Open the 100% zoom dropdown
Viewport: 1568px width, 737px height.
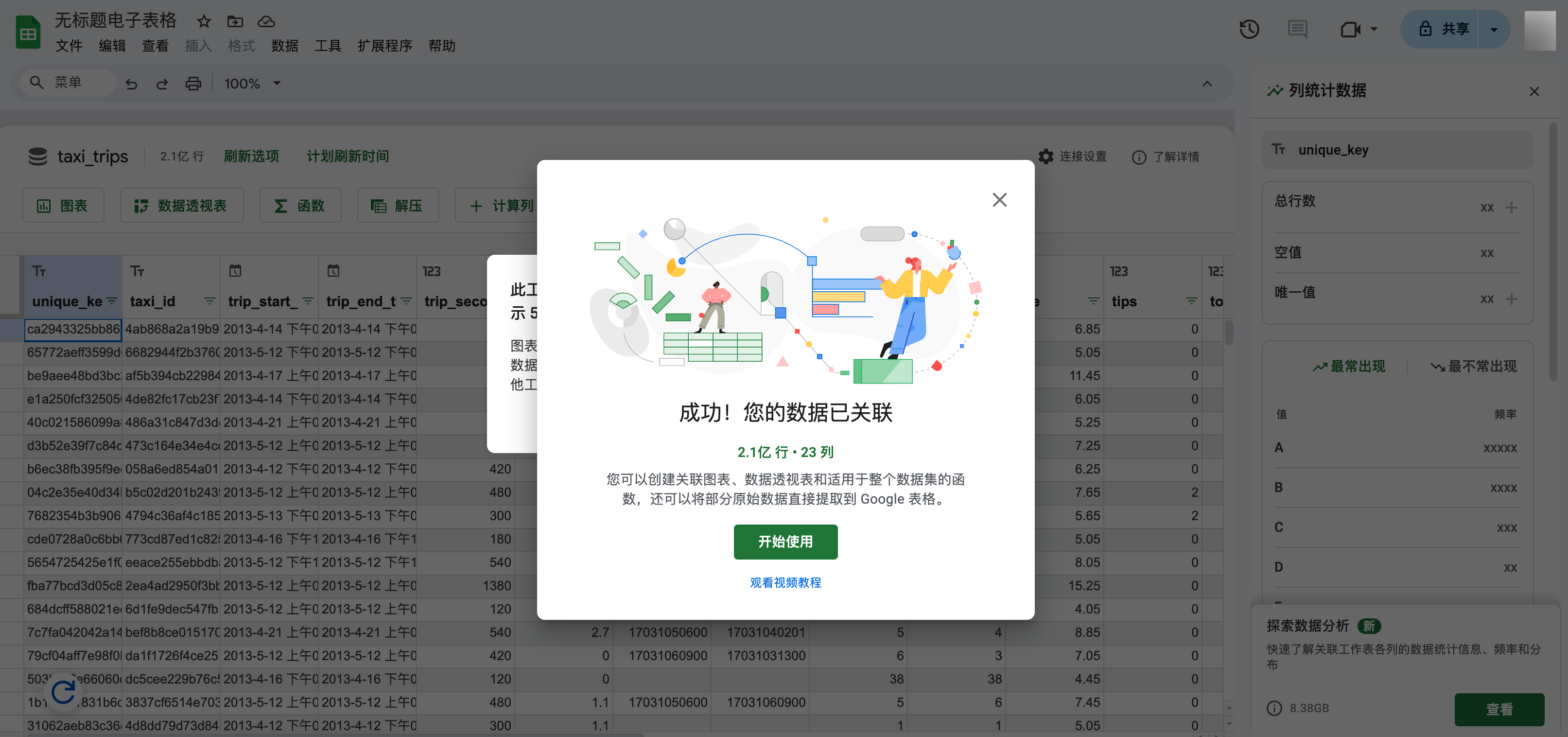(x=253, y=84)
